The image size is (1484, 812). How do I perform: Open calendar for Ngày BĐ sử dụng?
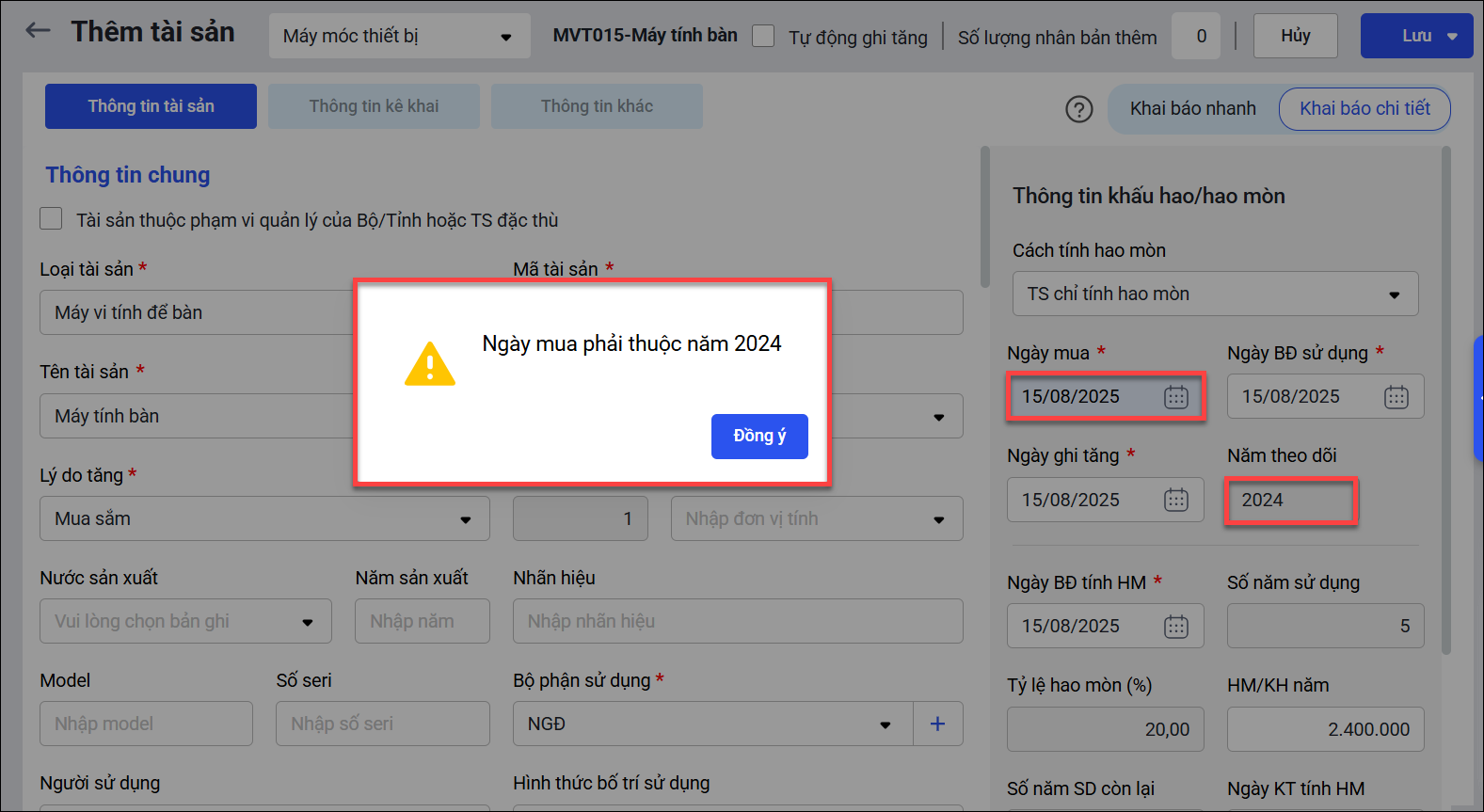(x=1396, y=397)
